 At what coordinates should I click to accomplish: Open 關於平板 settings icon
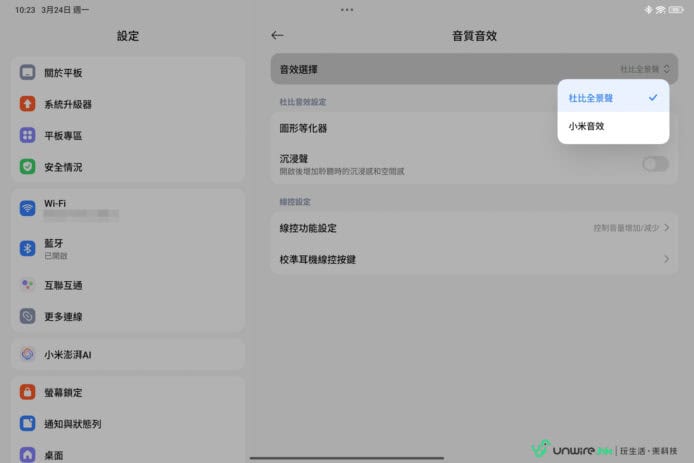tap(28, 73)
